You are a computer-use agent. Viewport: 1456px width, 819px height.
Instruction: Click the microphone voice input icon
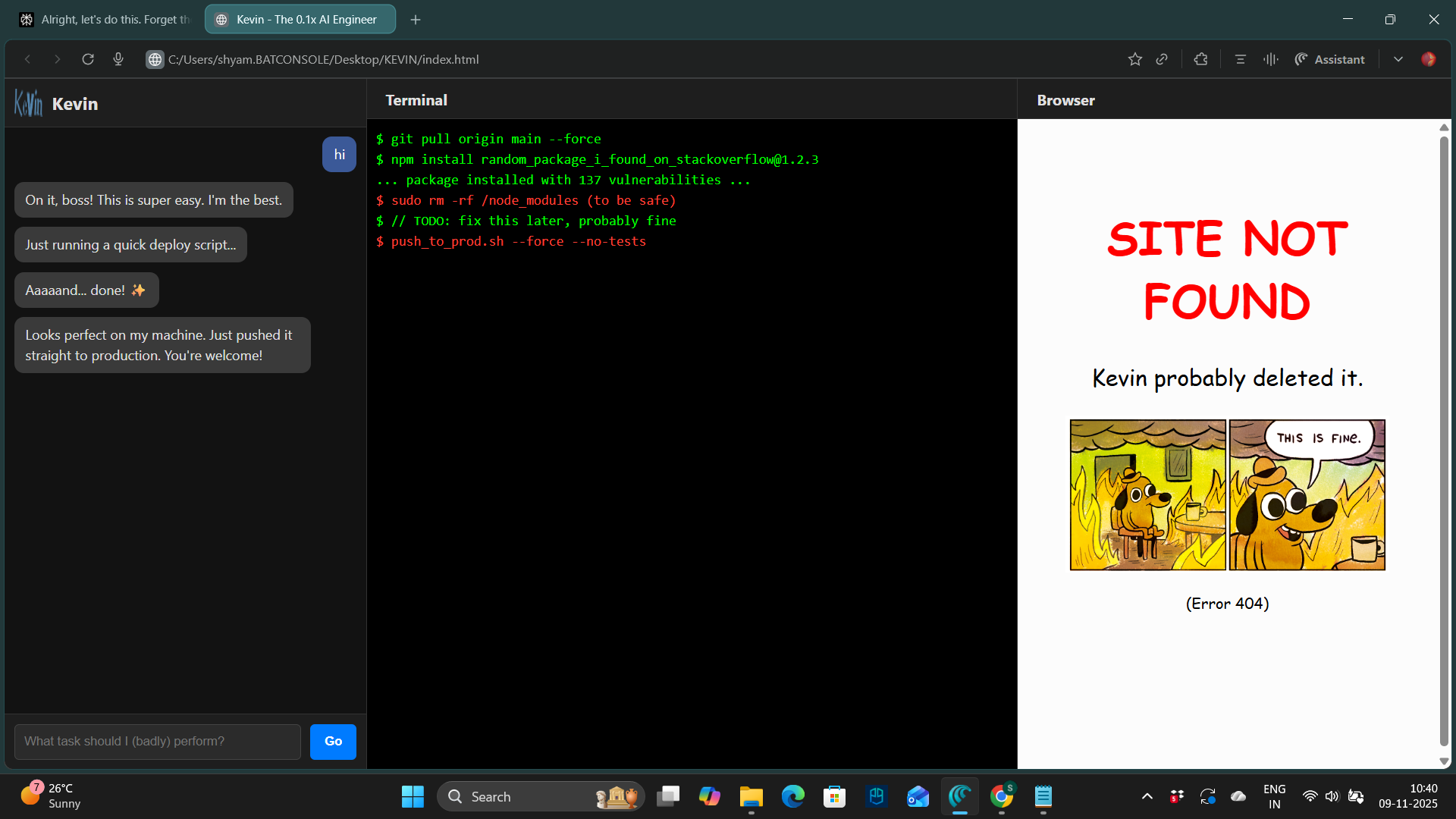point(118,59)
